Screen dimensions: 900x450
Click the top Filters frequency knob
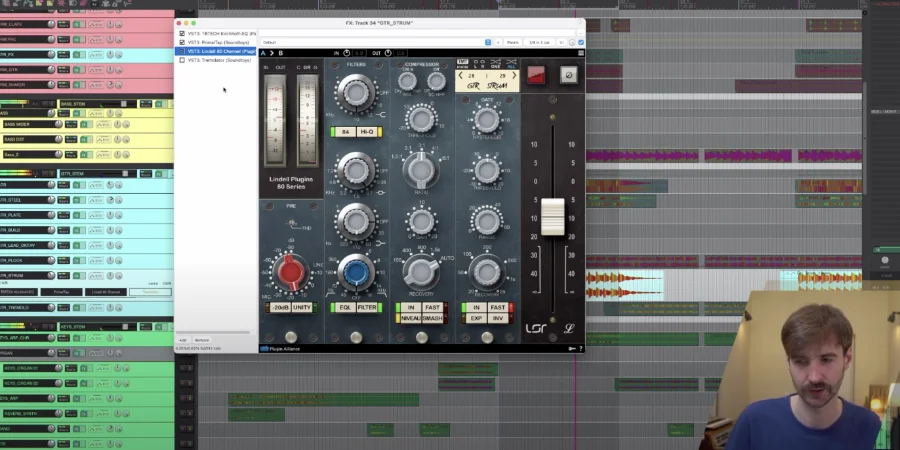click(x=355, y=95)
